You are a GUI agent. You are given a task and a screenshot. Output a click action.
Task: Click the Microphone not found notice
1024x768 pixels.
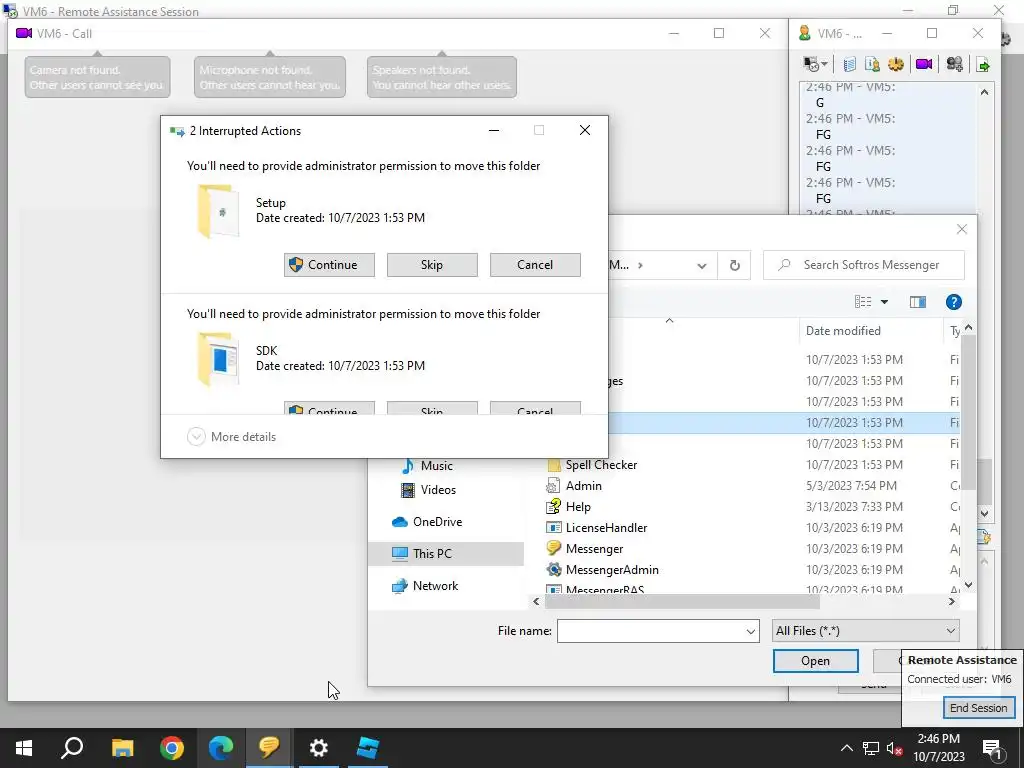270,77
